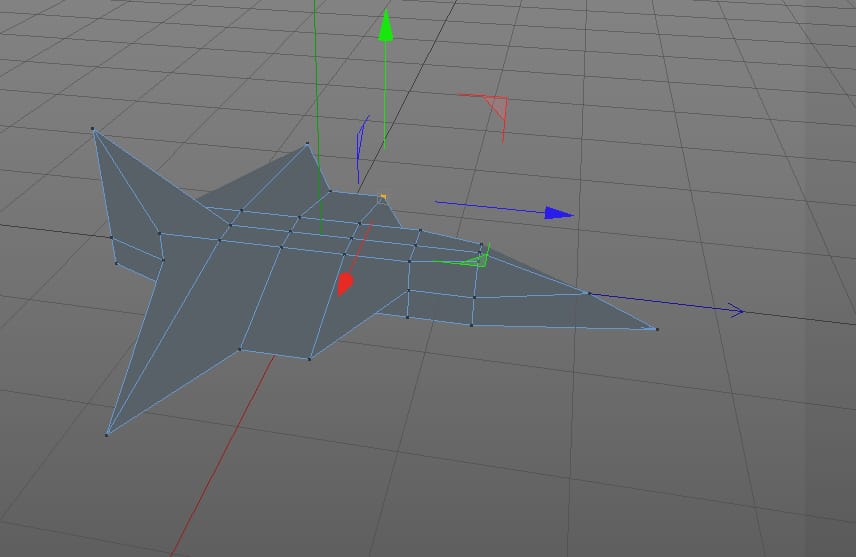Click the dark blue open arrowhead beyond the nose
Screen dimensions: 856x557
point(736,310)
